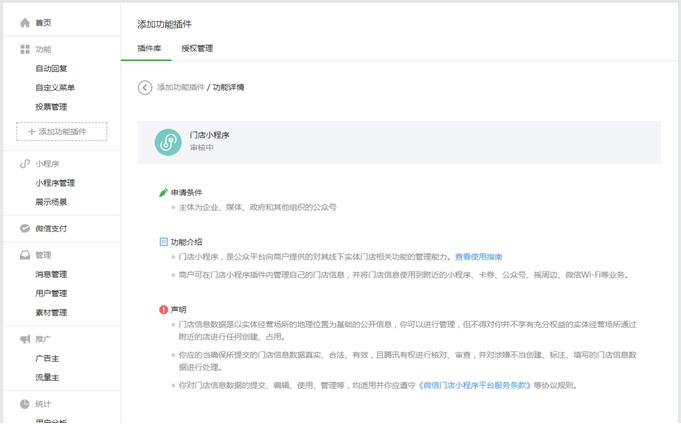Click the 添加功能插件 dashed button
Viewport: 681px width, 424px height.
pyautogui.click(x=62, y=132)
